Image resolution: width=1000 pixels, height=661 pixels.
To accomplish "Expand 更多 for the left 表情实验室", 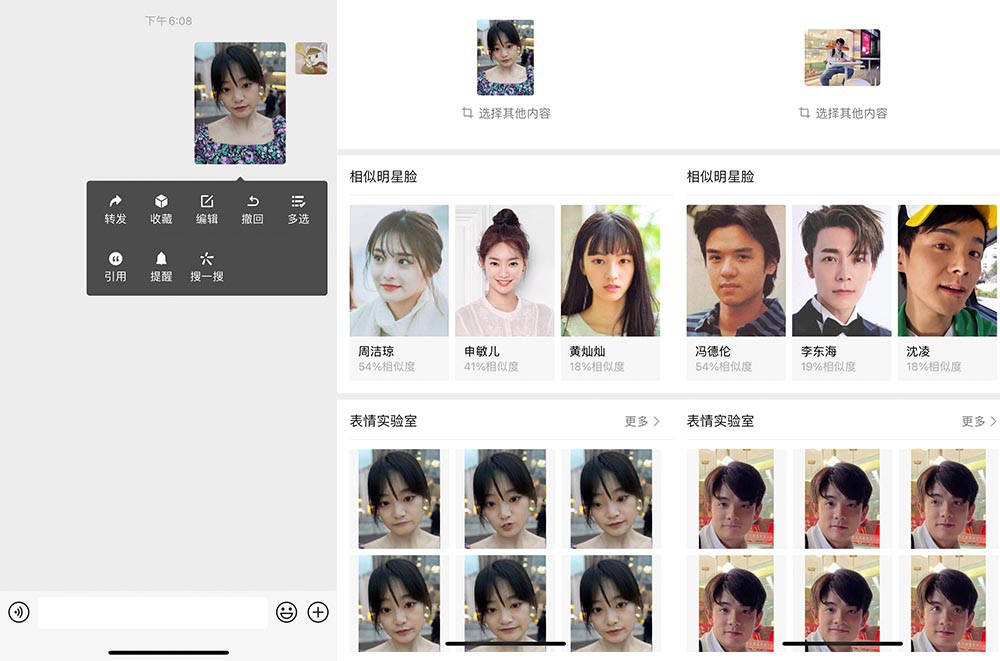I will 644,421.
